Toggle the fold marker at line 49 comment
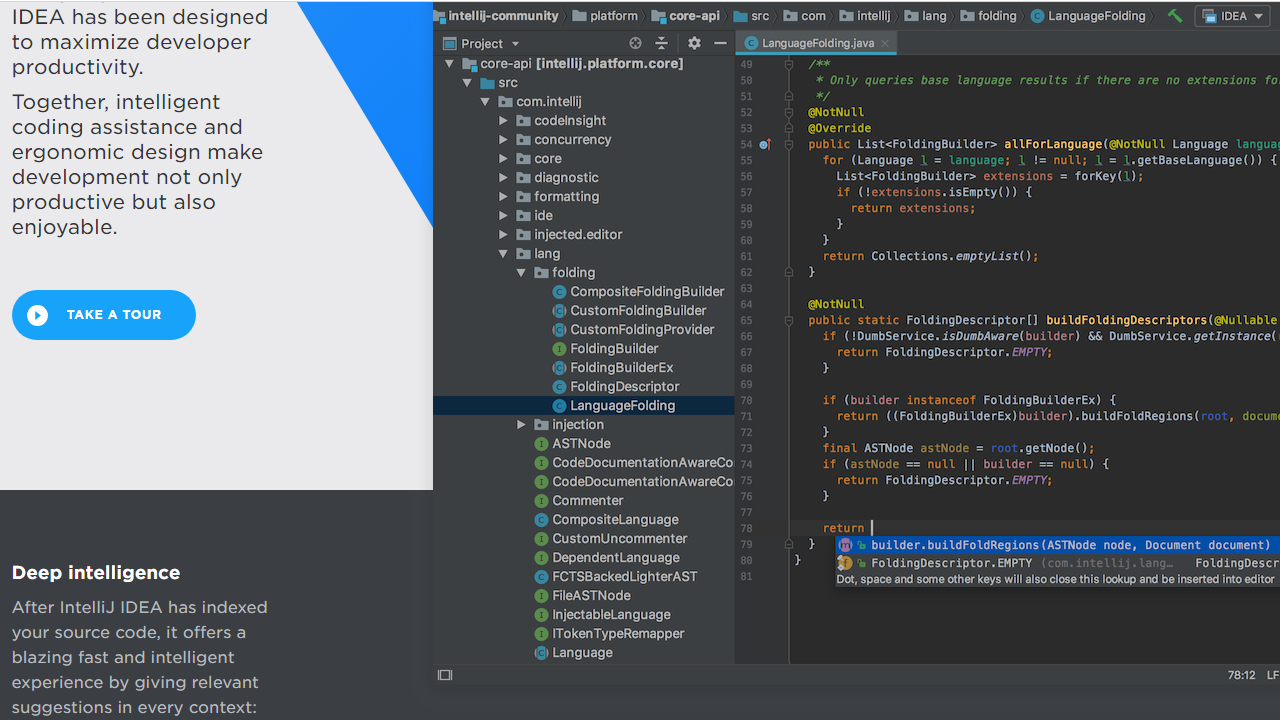This screenshot has width=1280, height=720. point(789,64)
